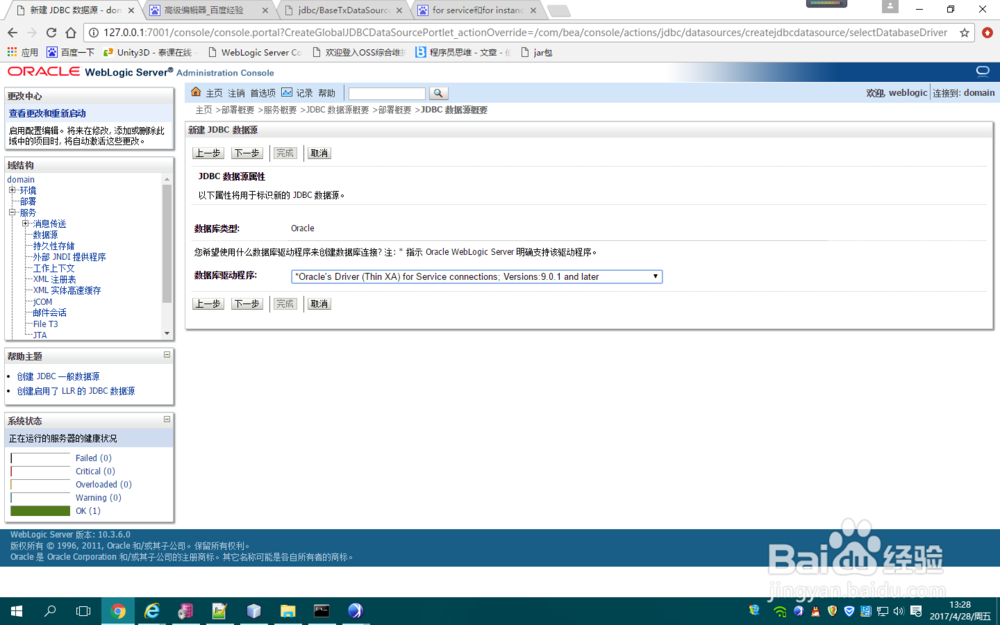This screenshot has height=625, width=1000.
Task: Click the upper 上一步 button
Action: click(x=208, y=153)
